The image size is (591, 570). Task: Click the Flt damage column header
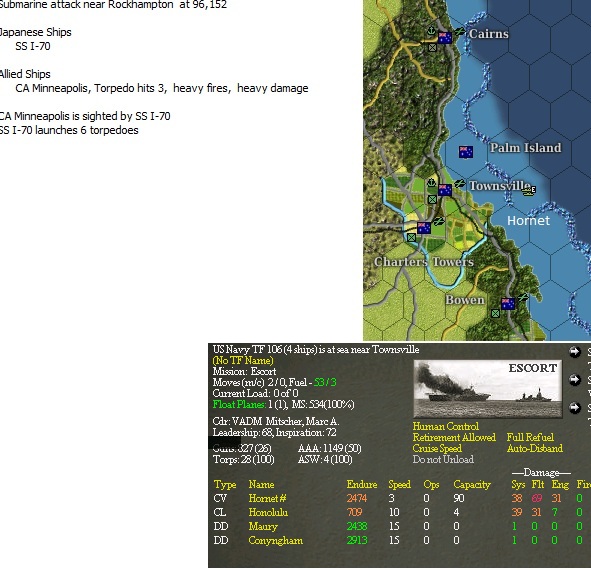(x=538, y=484)
